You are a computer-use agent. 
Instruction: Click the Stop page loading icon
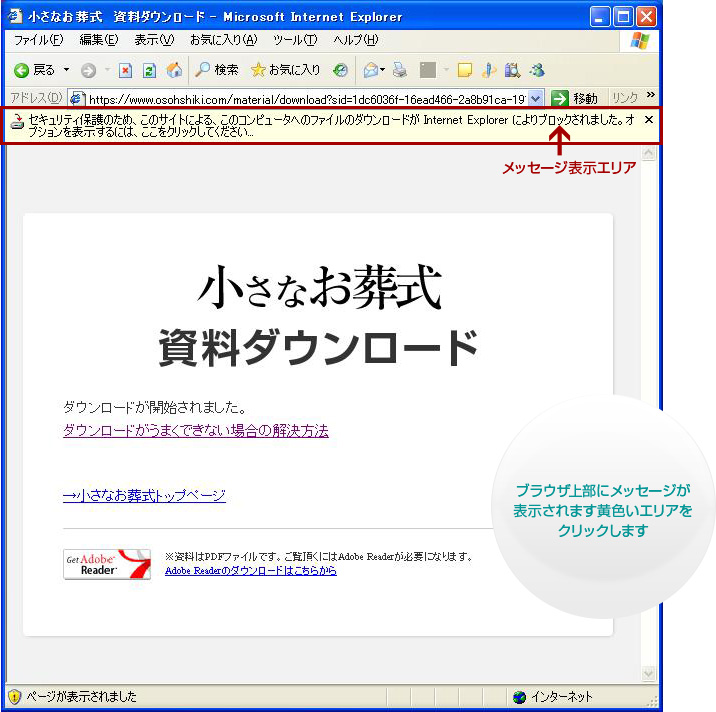(125, 70)
